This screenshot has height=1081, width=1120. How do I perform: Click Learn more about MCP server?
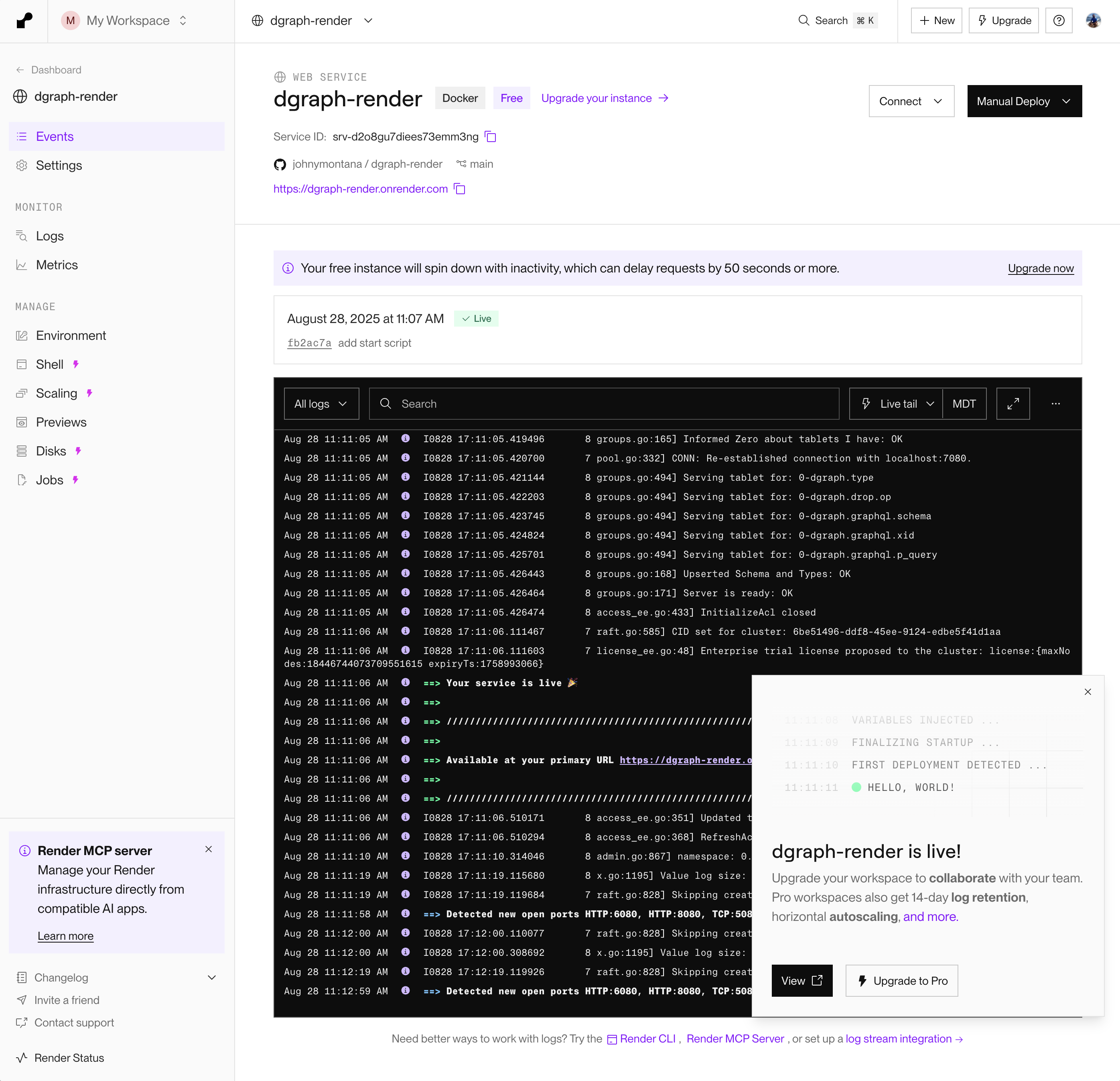(x=66, y=936)
